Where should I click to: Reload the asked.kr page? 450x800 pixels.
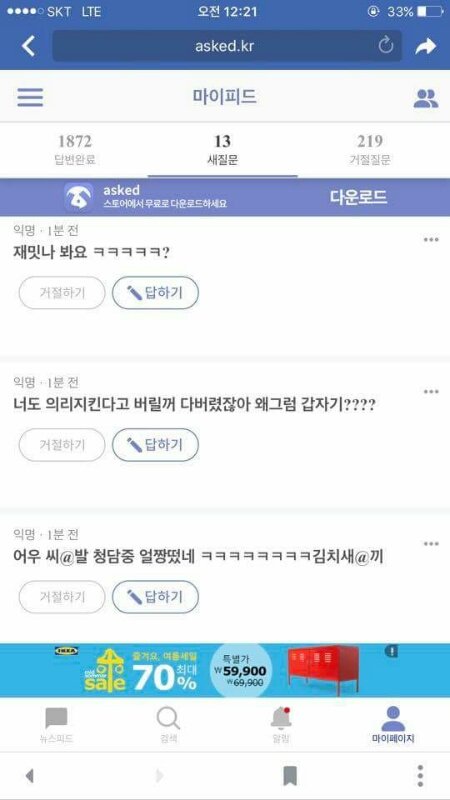pos(386,46)
